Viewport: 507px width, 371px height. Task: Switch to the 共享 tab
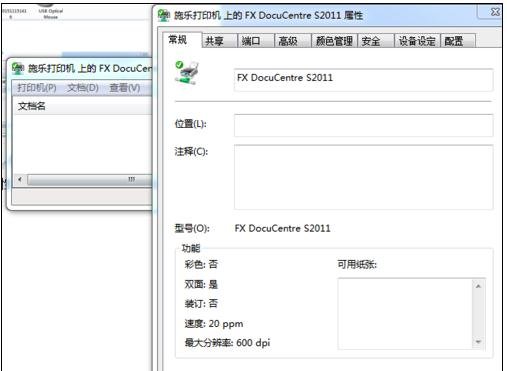click(219, 41)
